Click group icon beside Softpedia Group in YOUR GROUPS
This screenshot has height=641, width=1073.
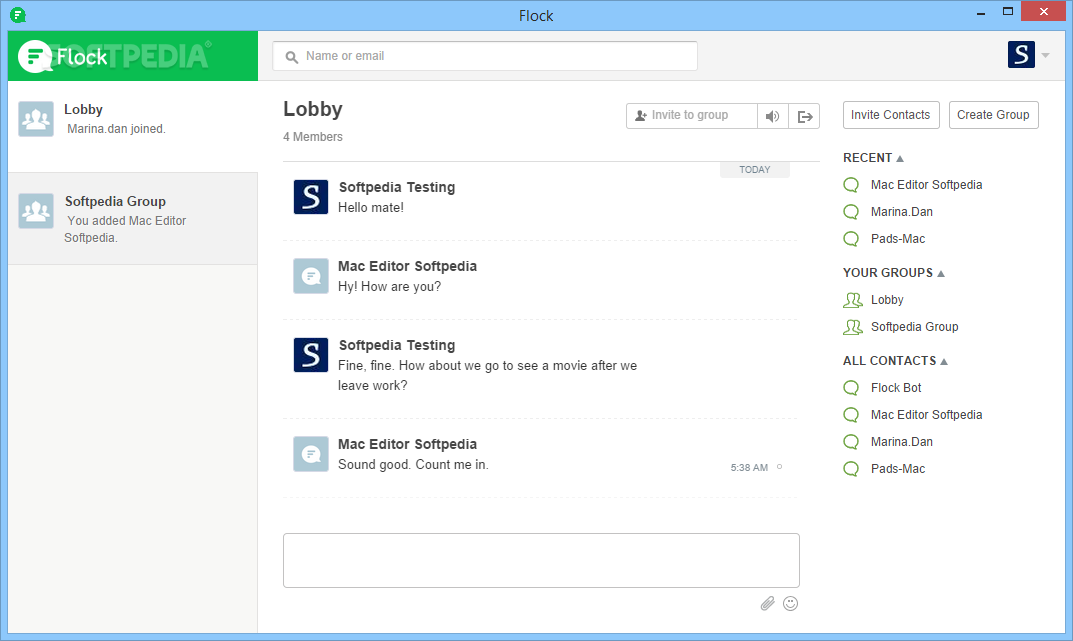[853, 327]
